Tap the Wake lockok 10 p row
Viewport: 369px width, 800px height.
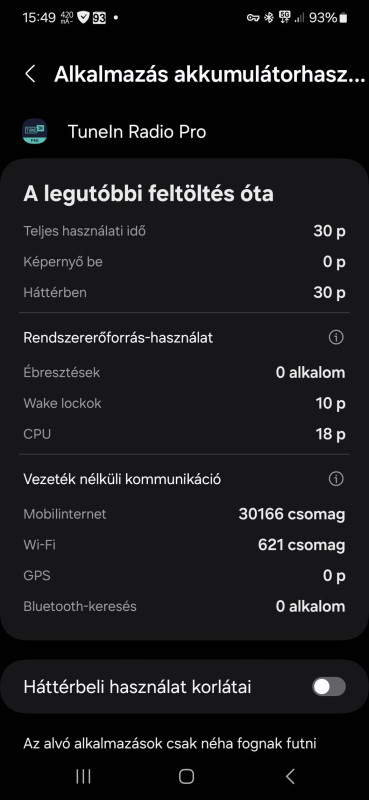[184, 403]
